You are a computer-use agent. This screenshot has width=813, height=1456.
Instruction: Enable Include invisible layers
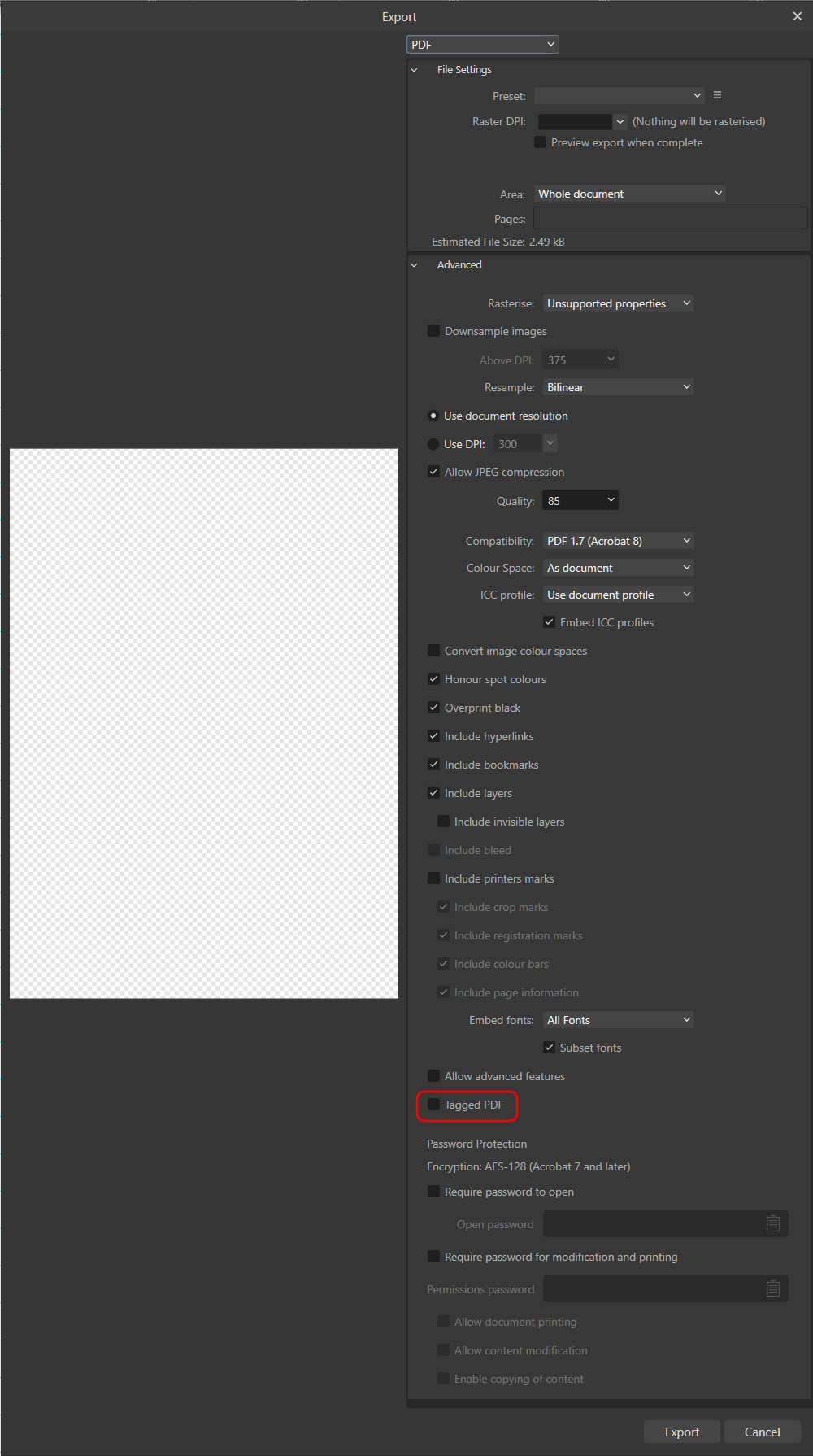pos(444,822)
